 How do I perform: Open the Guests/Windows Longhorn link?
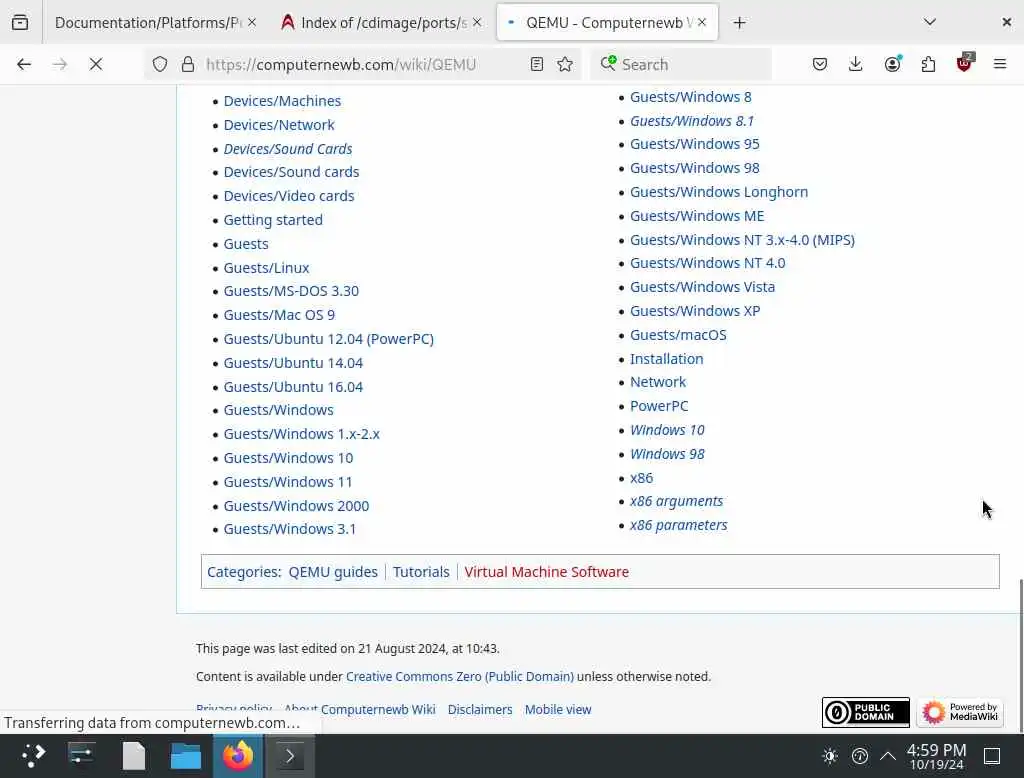tap(719, 192)
